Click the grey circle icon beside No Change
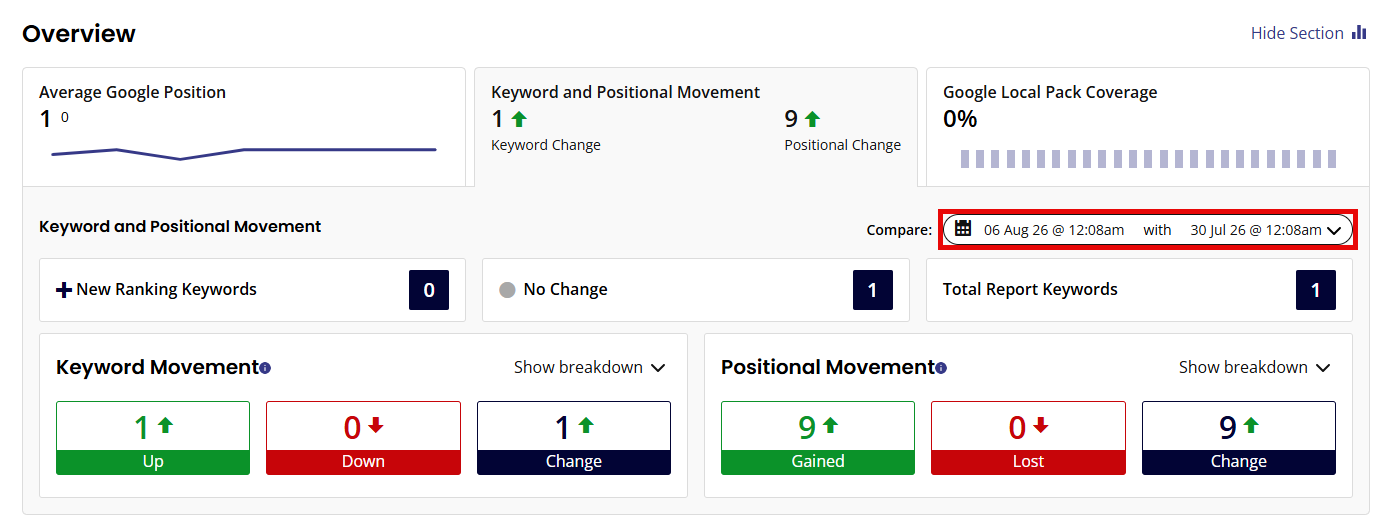This screenshot has width=1392, height=522. 507,290
